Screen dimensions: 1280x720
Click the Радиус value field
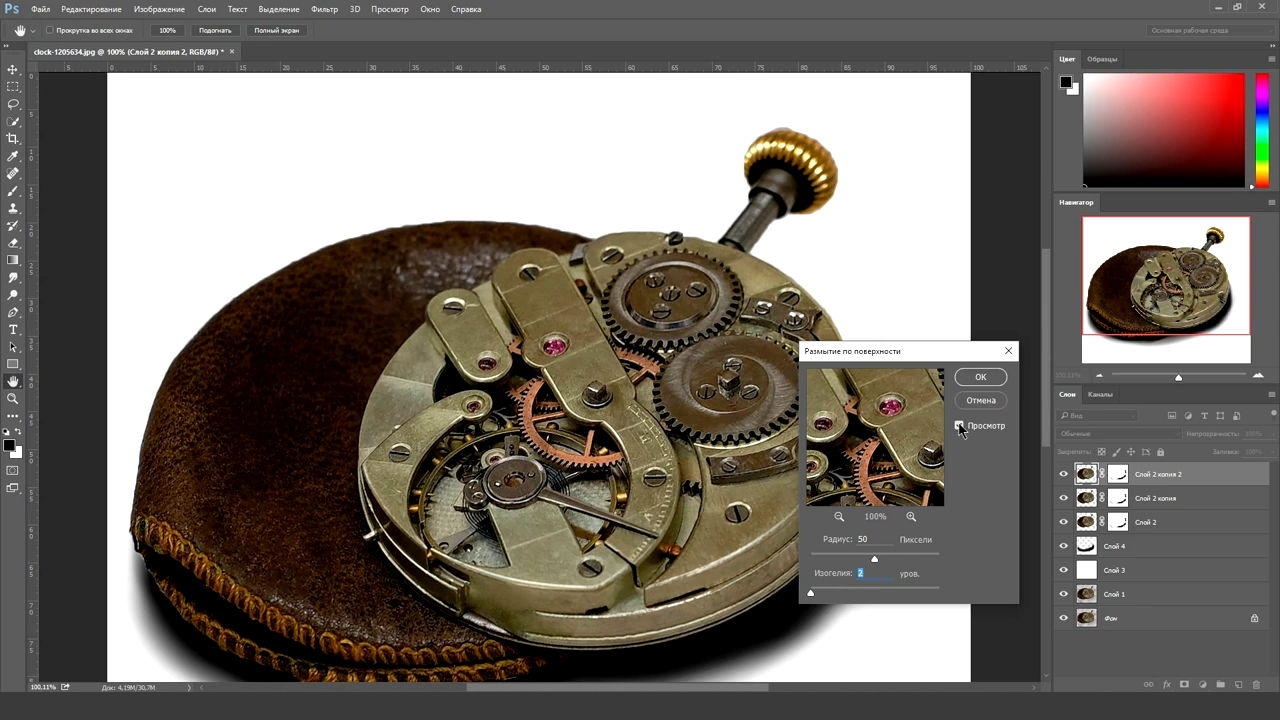[x=875, y=539]
